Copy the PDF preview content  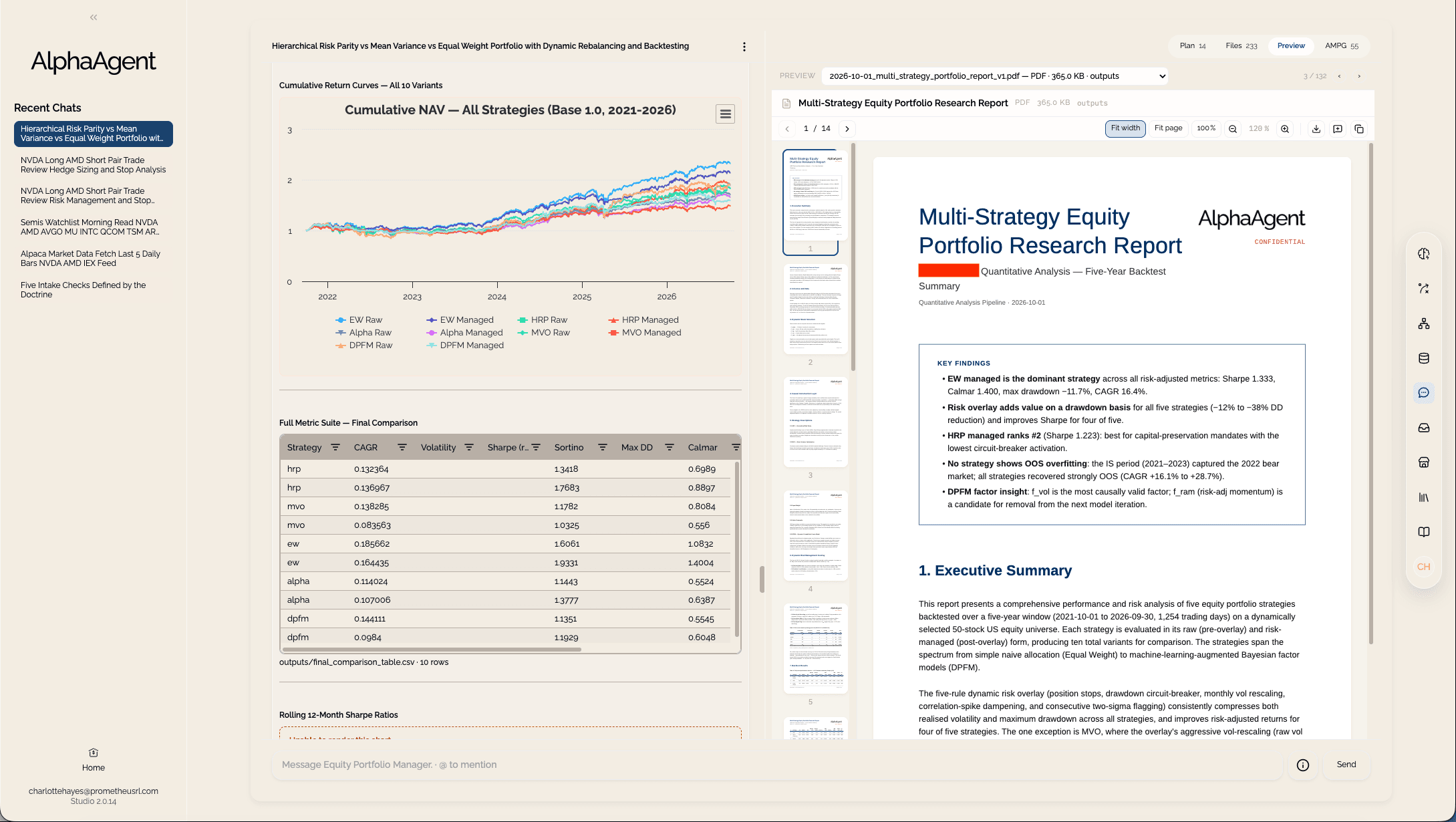(x=1358, y=129)
